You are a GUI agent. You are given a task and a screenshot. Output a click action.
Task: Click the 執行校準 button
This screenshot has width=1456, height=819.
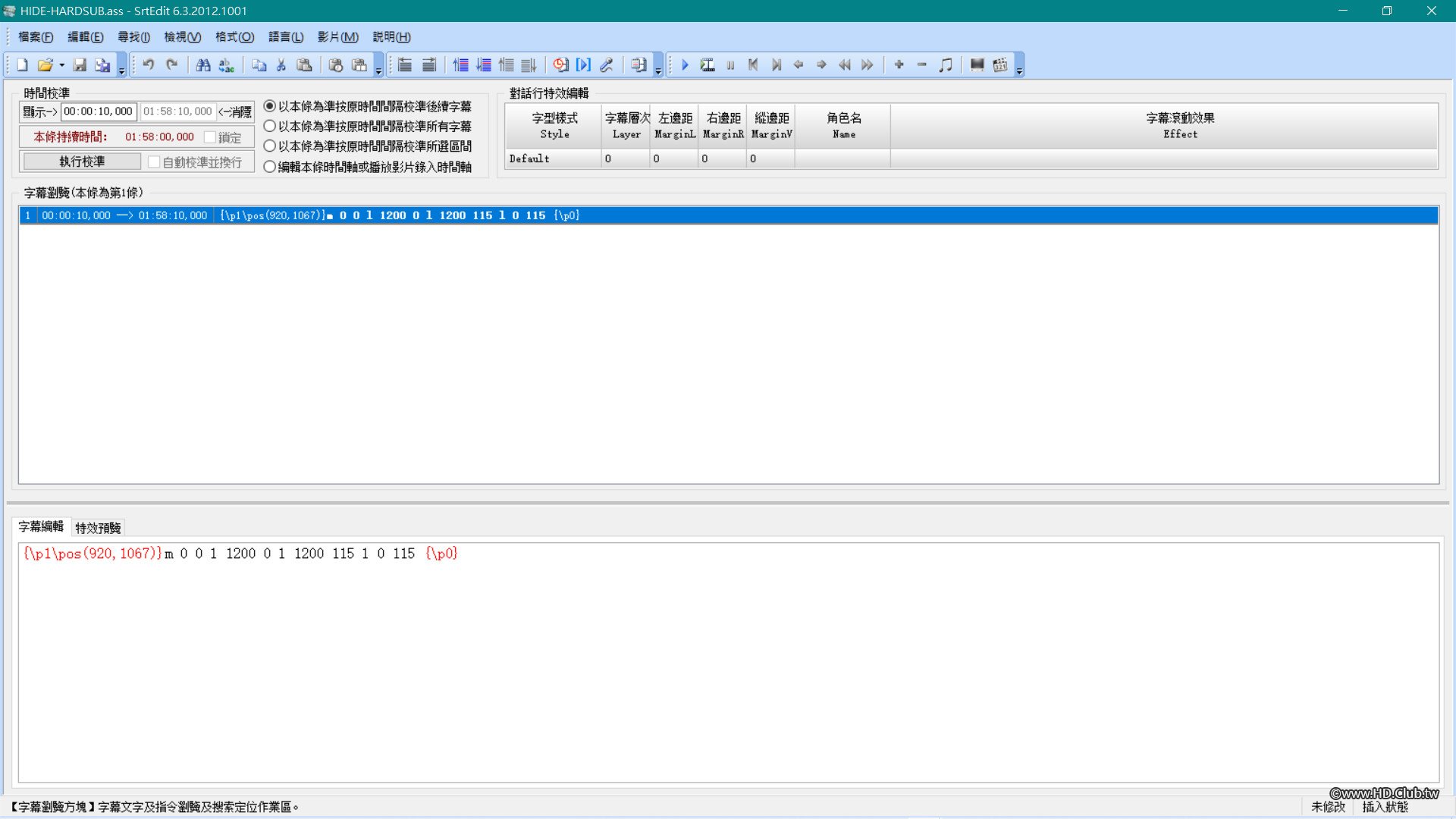(x=82, y=162)
